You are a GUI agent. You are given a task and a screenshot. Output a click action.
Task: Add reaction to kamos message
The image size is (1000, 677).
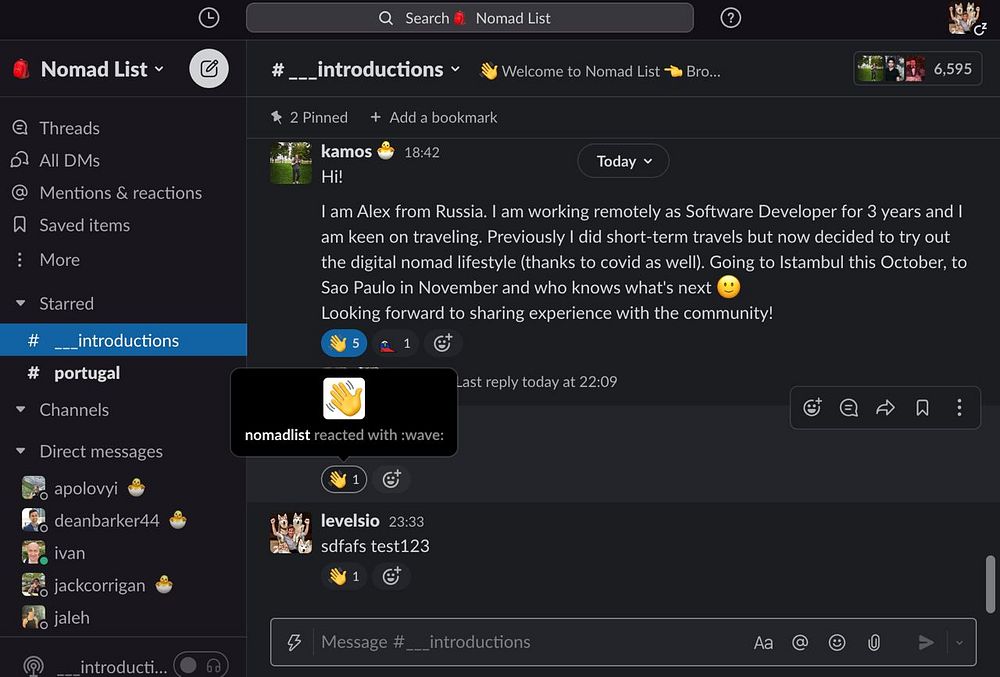(x=443, y=344)
